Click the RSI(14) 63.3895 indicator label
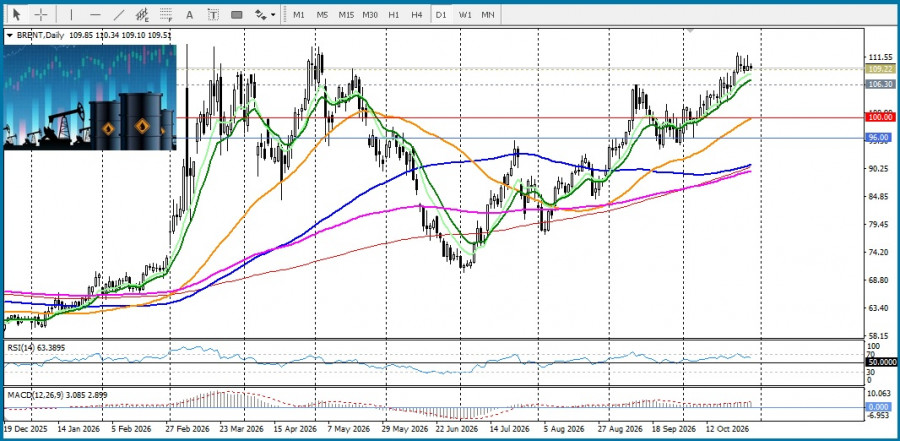 (34, 347)
